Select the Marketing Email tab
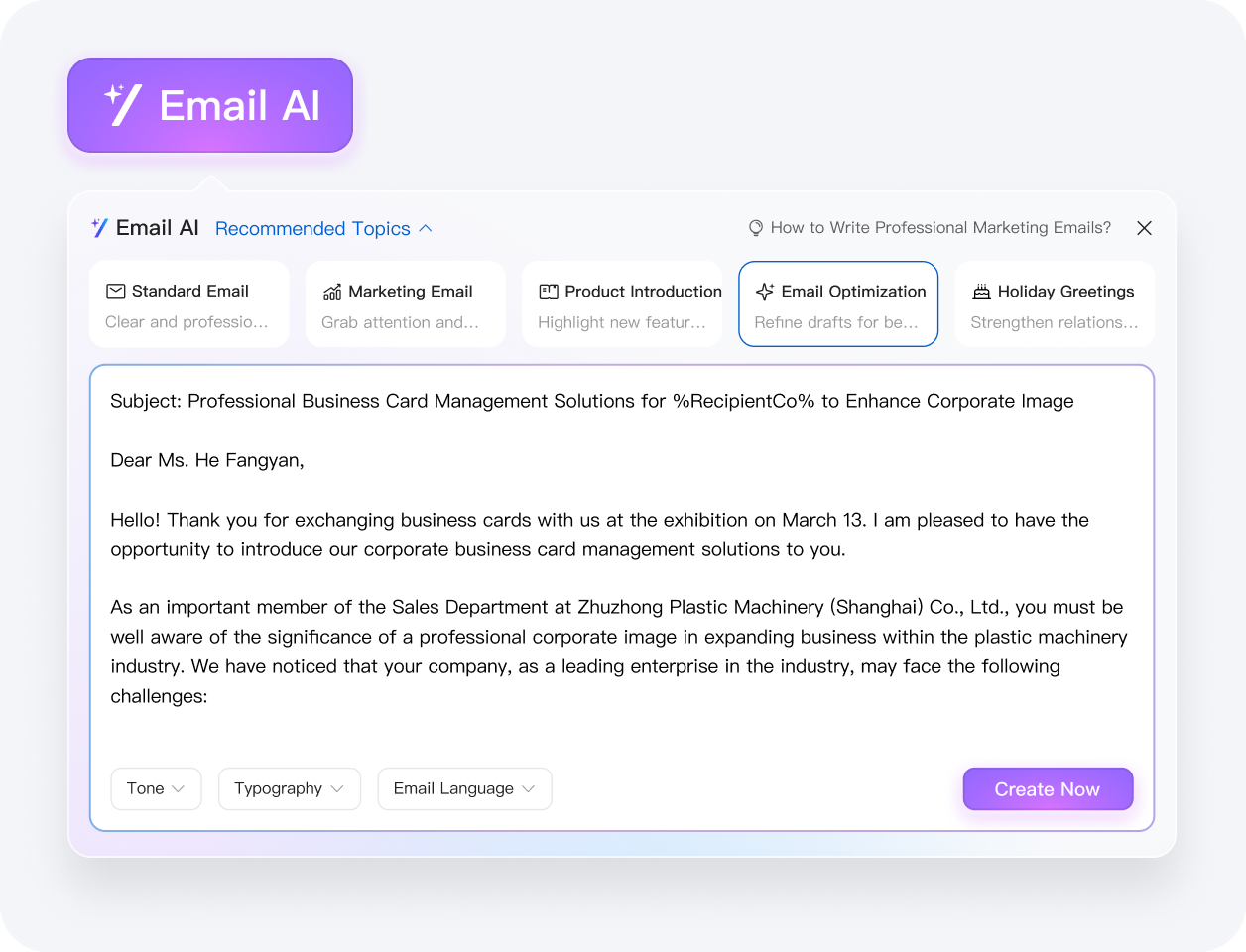This screenshot has height=952, width=1246. pyautogui.click(x=405, y=303)
